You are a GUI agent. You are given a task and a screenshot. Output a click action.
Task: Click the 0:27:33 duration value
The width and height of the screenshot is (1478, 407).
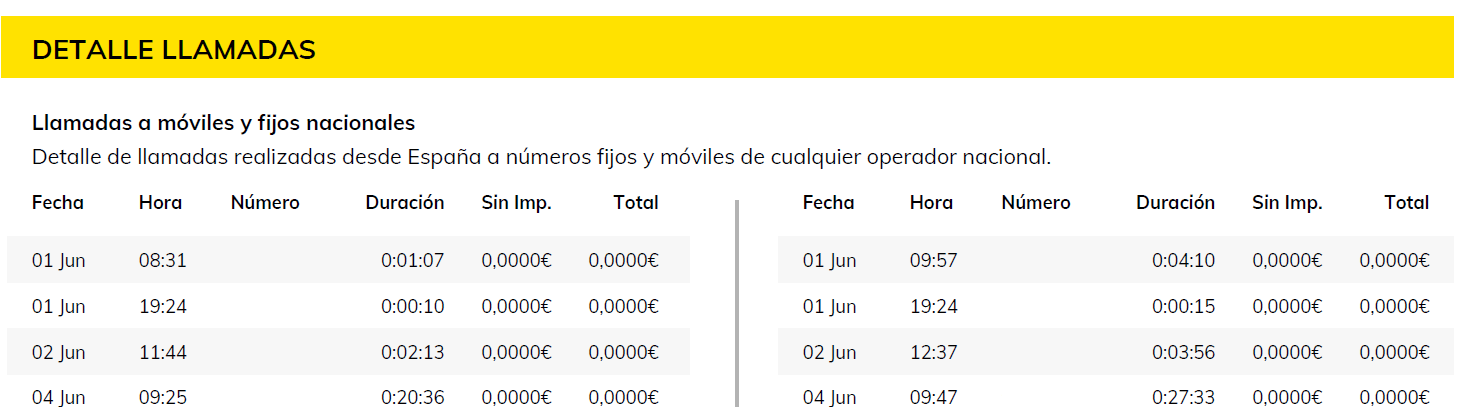(1184, 397)
